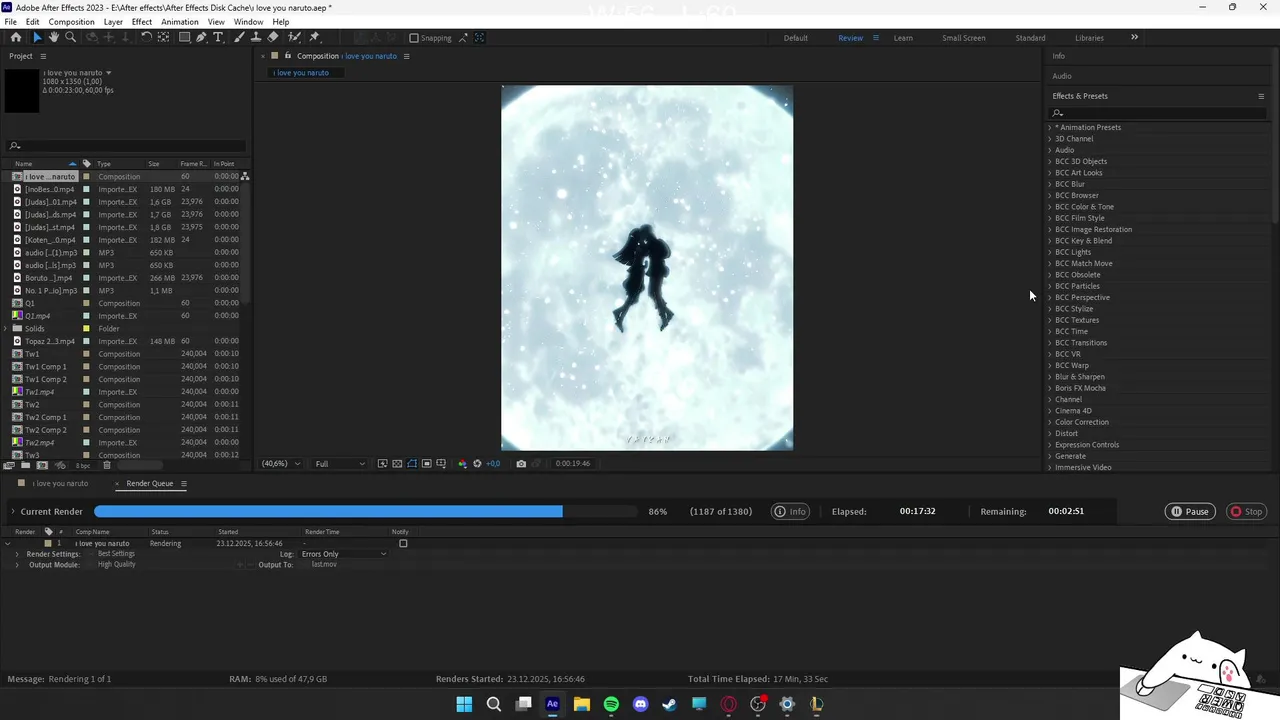This screenshot has height=720, width=1280.
Task: Toggle transparency grid in composition viewer
Action: pyautogui.click(x=397, y=463)
